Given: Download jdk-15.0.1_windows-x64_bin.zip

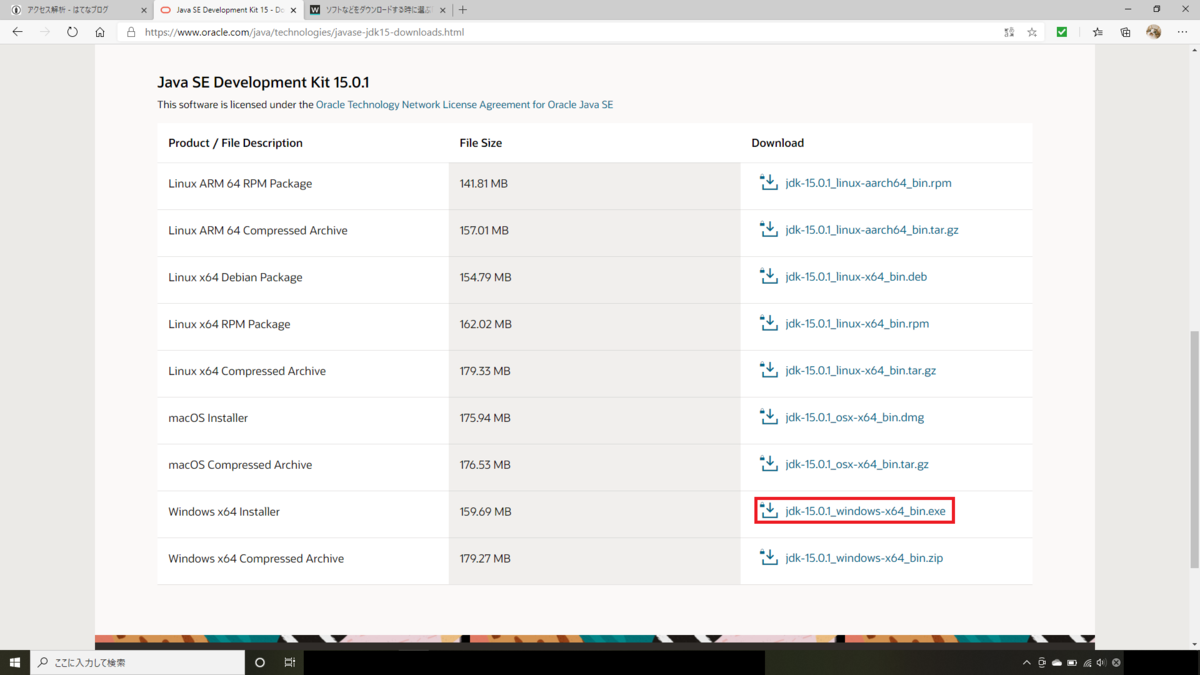Looking at the screenshot, I should [x=864, y=558].
